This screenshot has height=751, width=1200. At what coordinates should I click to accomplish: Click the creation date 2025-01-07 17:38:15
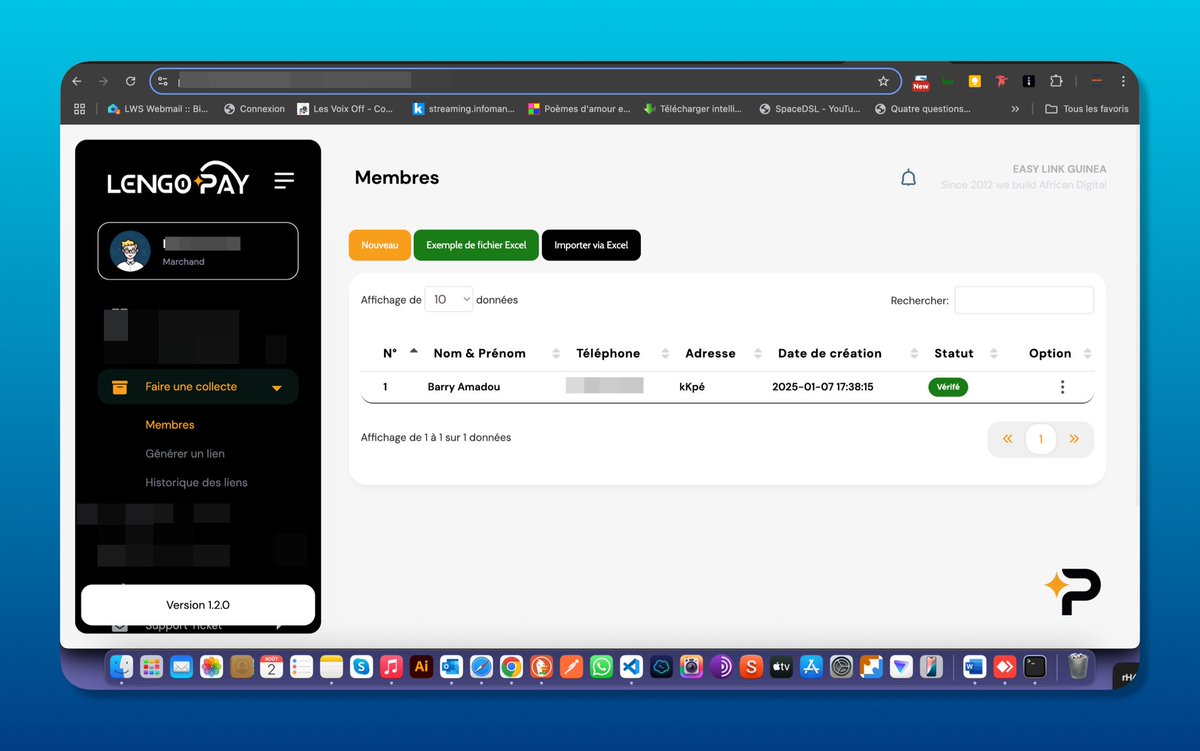pos(823,387)
